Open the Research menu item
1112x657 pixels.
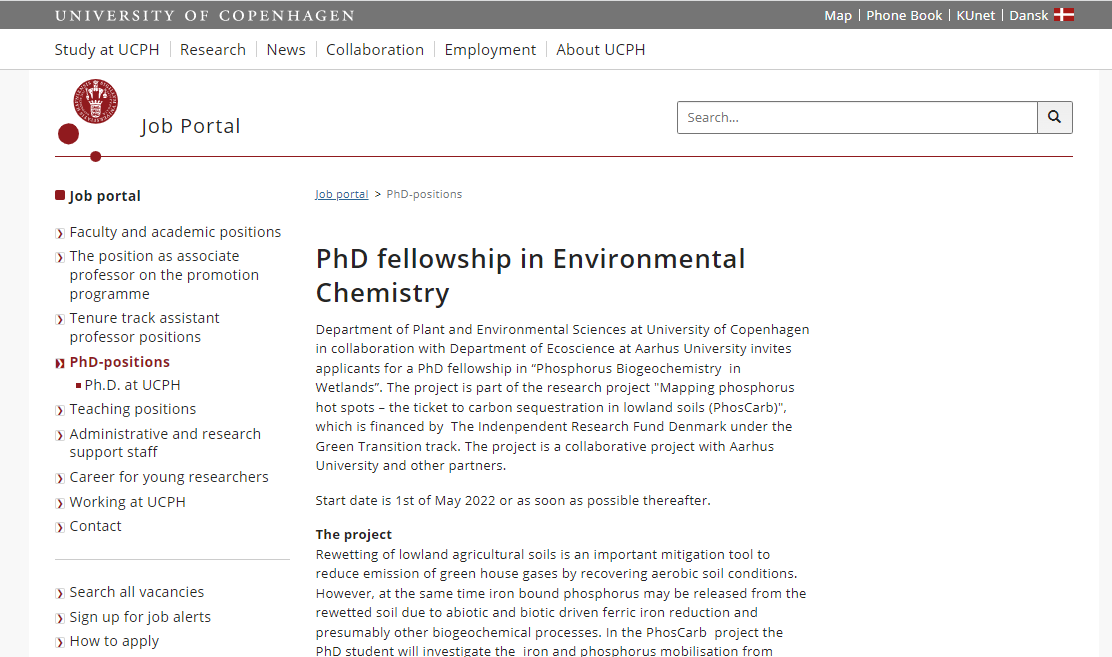(x=213, y=50)
